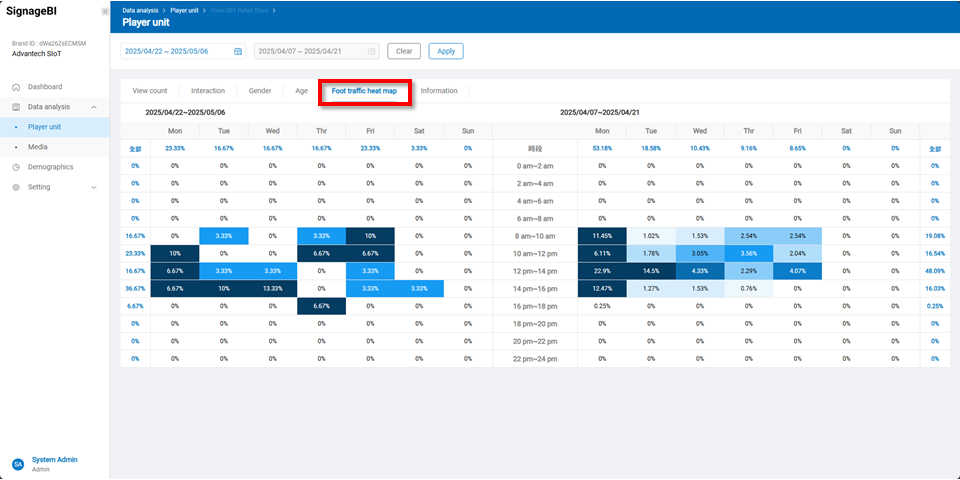The height and width of the screenshot is (480, 960).
Task: Click the 22.9% Monday heat map cell
Action: coord(602,271)
